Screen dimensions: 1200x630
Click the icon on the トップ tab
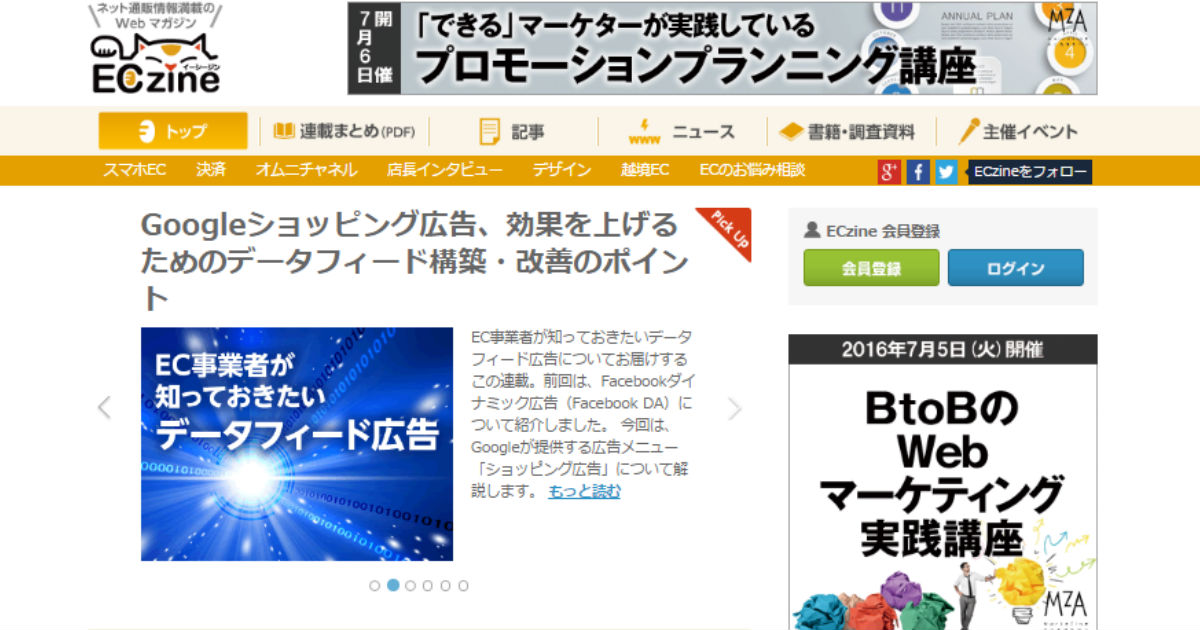[148, 131]
